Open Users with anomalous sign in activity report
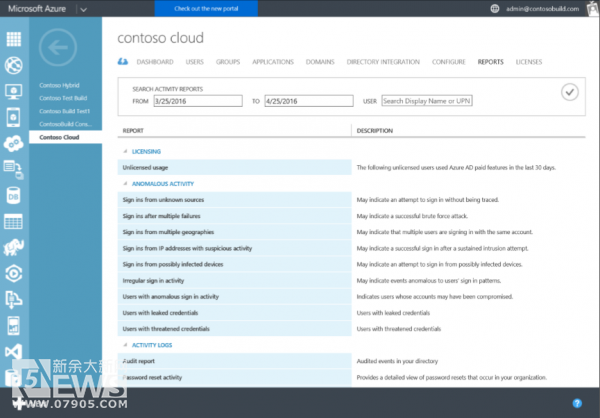The height and width of the screenshot is (418, 600). tap(234, 297)
